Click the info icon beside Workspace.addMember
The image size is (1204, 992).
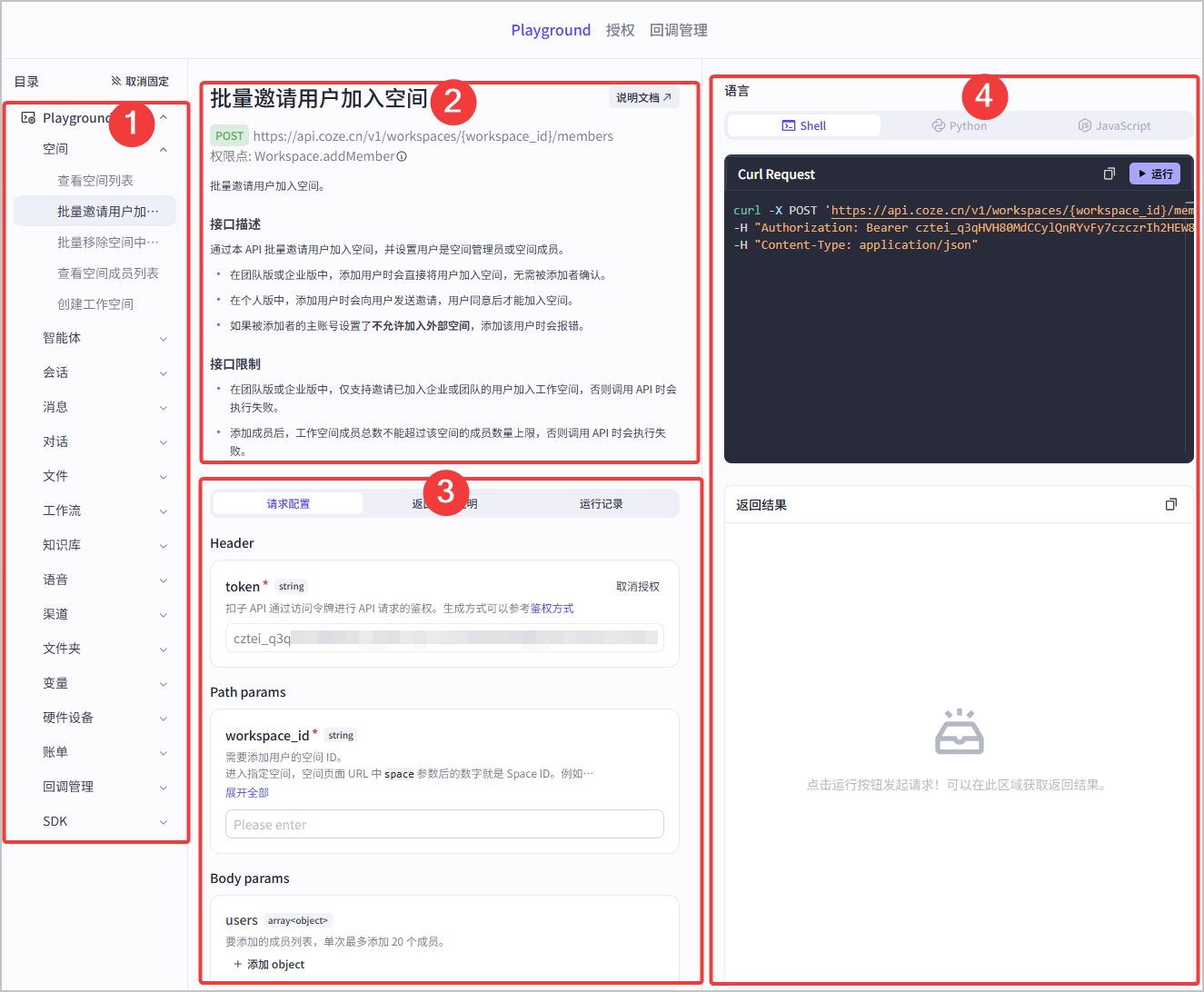(x=402, y=156)
